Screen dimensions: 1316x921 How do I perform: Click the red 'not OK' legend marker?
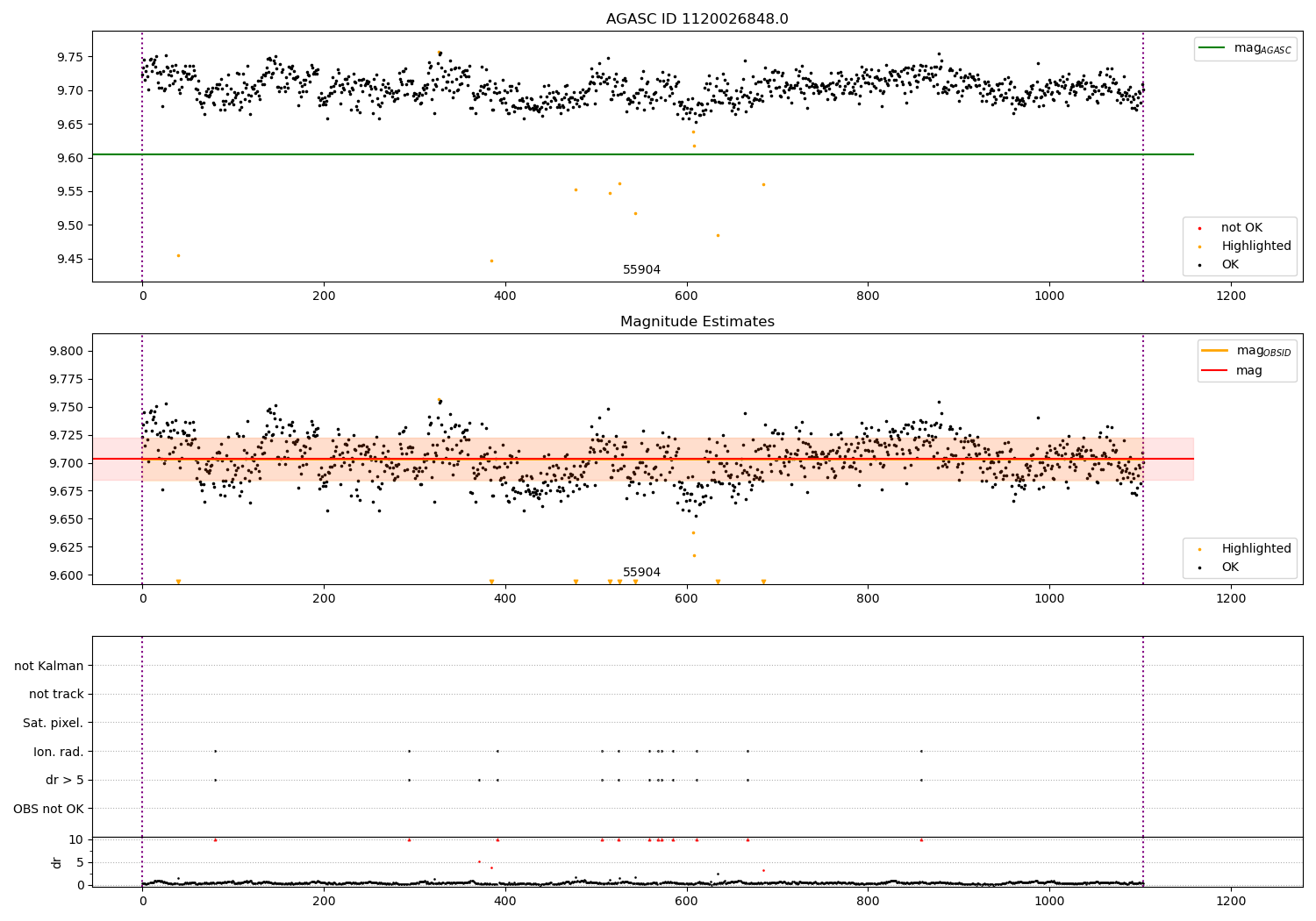tap(1199, 228)
